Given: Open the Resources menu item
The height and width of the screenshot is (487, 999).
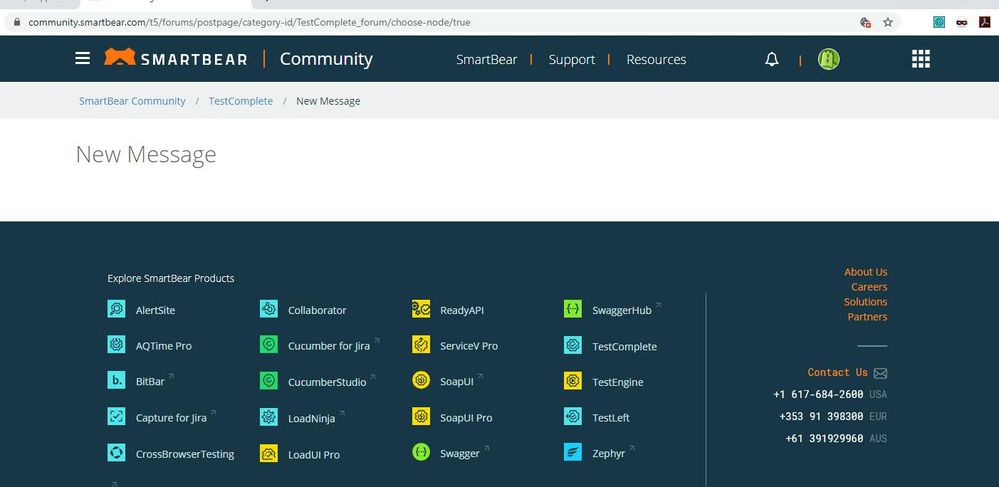Looking at the screenshot, I should click(656, 60).
